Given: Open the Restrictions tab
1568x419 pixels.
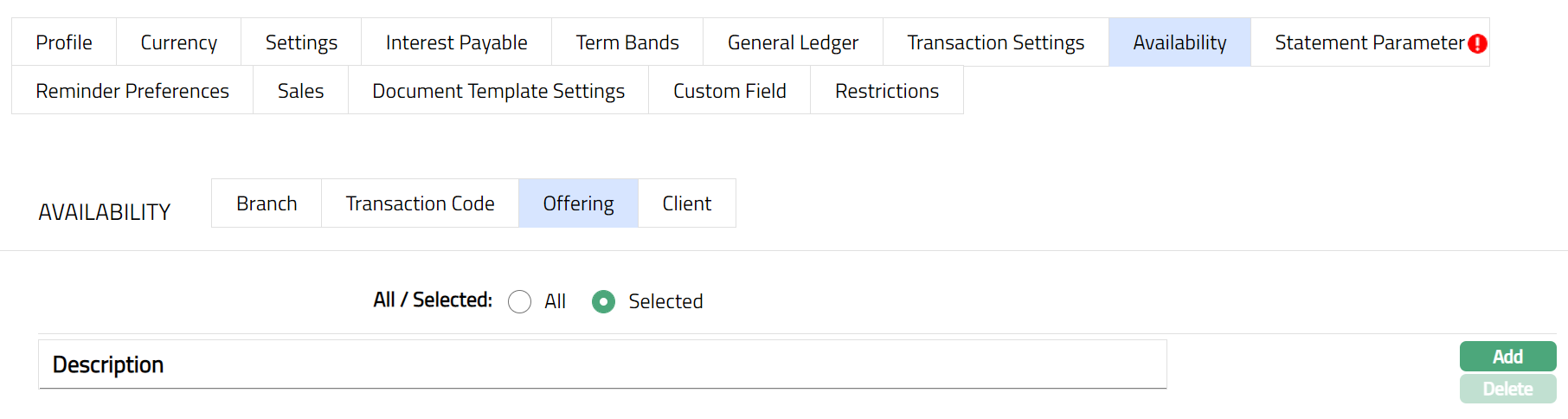Looking at the screenshot, I should coord(887,91).
